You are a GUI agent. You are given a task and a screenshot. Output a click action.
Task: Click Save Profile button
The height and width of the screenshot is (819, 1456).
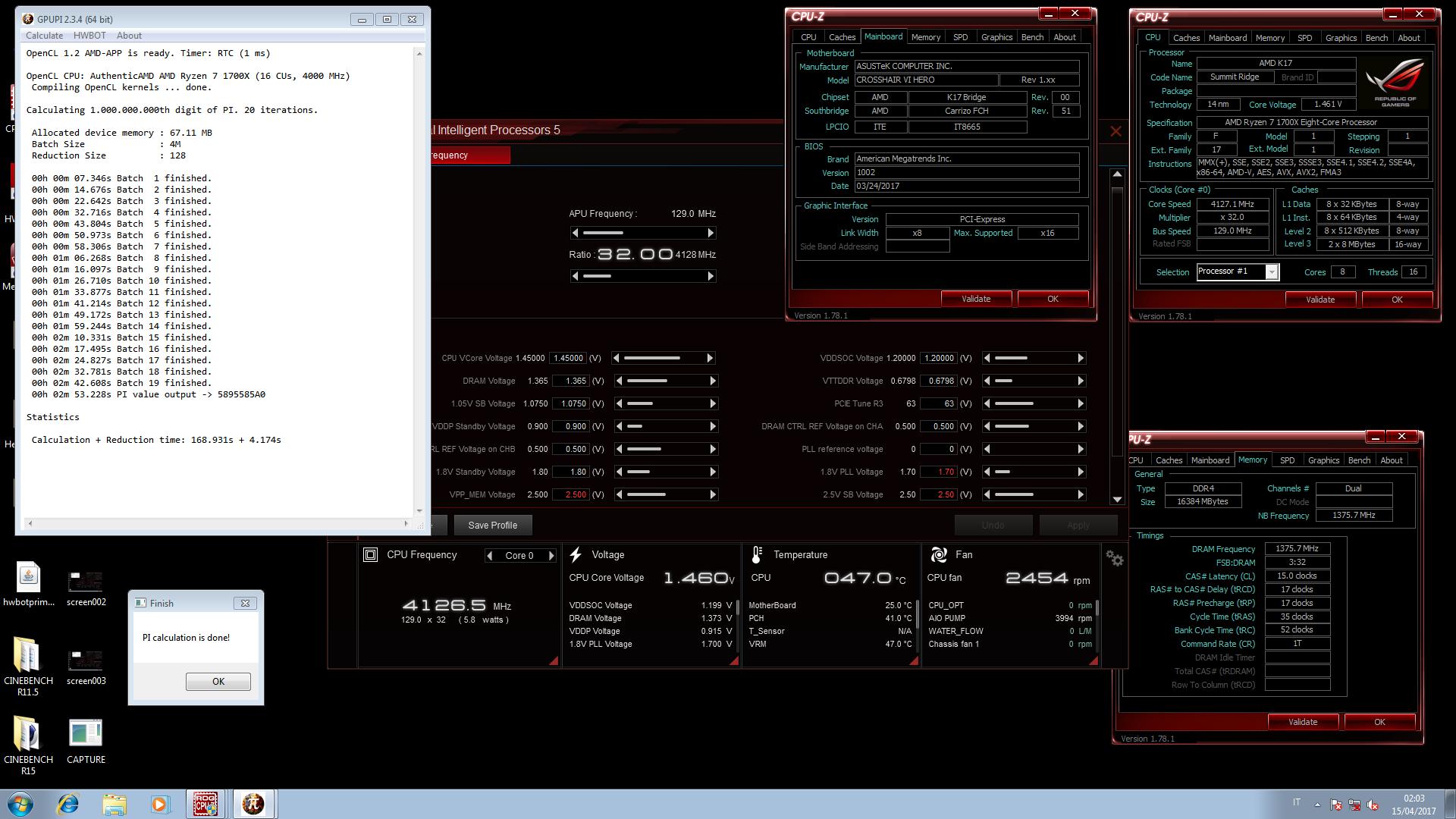click(x=493, y=525)
